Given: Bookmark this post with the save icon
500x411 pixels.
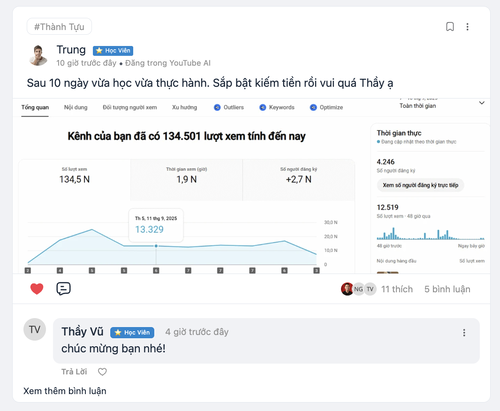Looking at the screenshot, I should pyautogui.click(x=450, y=27).
